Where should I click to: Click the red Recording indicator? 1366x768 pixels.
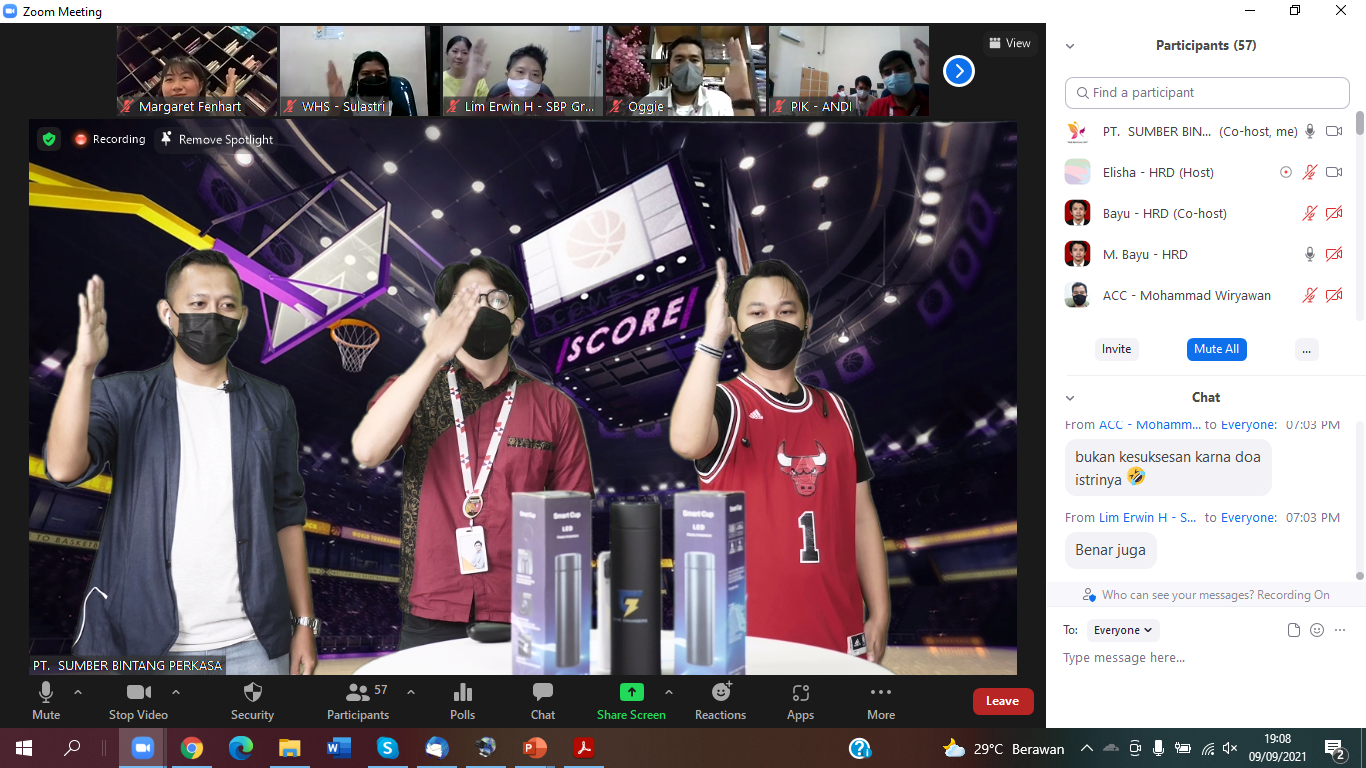[x=109, y=139]
